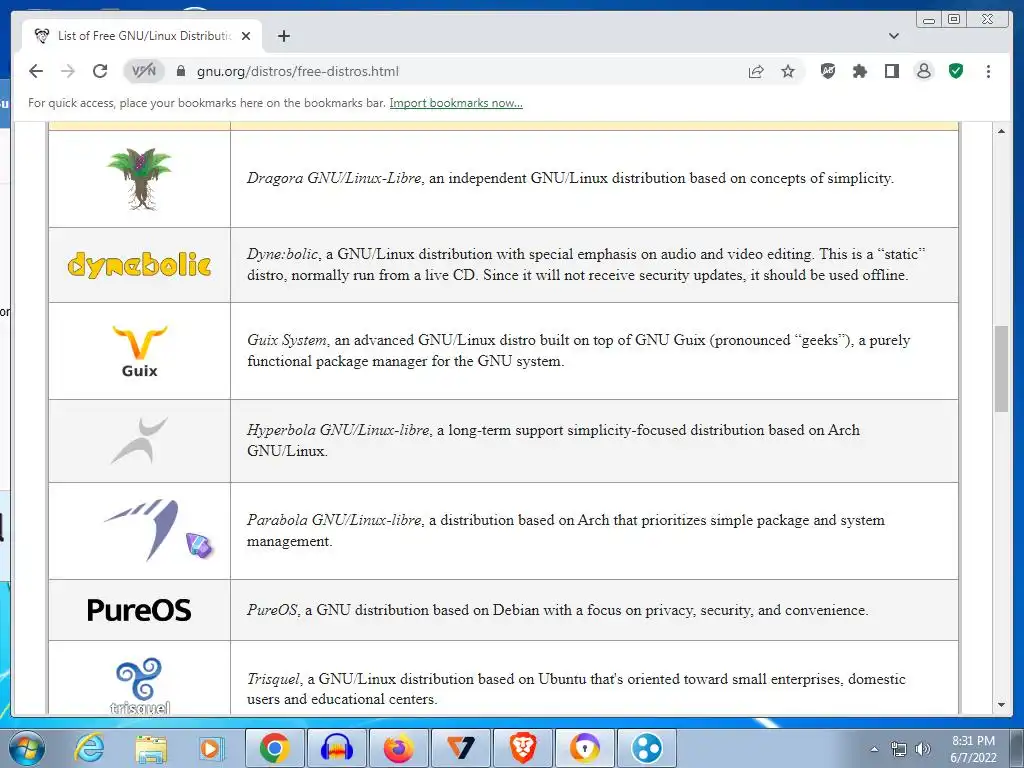The width and height of the screenshot is (1024, 768).
Task: Open the Hyperbola GNU/Linux-libre link
Action: (x=338, y=430)
